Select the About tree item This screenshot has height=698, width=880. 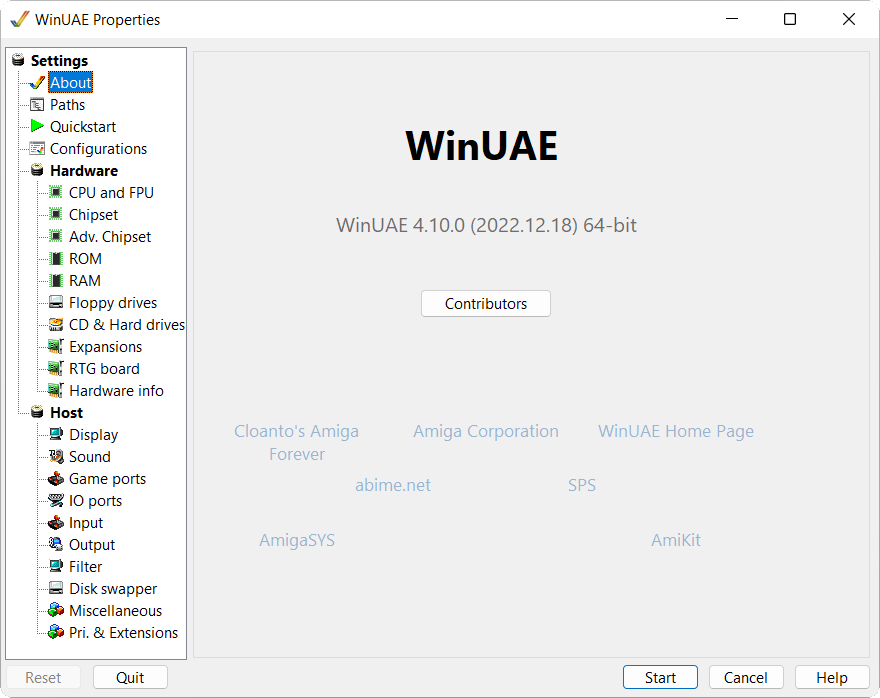[x=70, y=82]
